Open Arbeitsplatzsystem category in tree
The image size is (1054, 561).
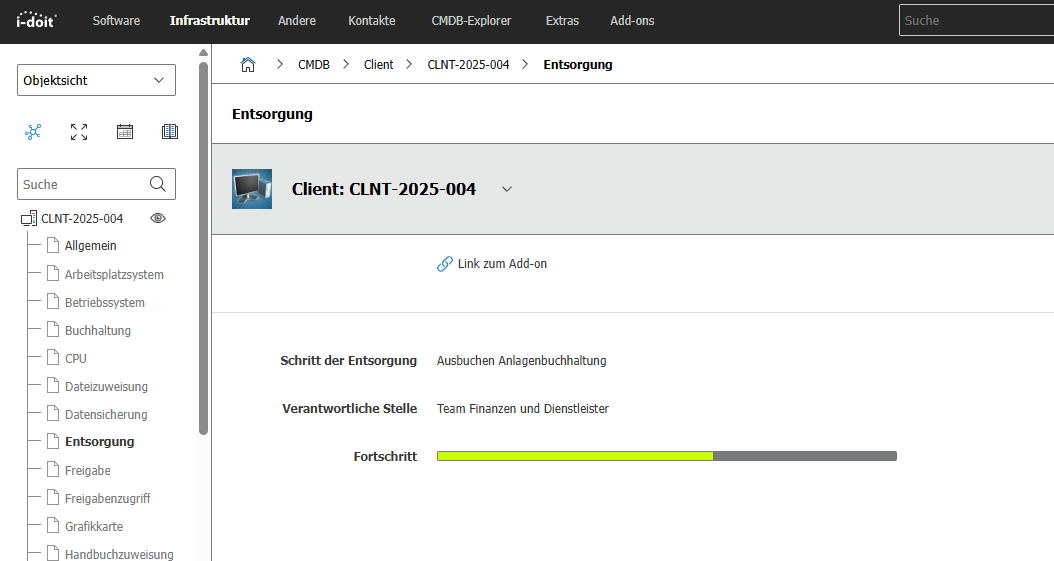[114, 274]
